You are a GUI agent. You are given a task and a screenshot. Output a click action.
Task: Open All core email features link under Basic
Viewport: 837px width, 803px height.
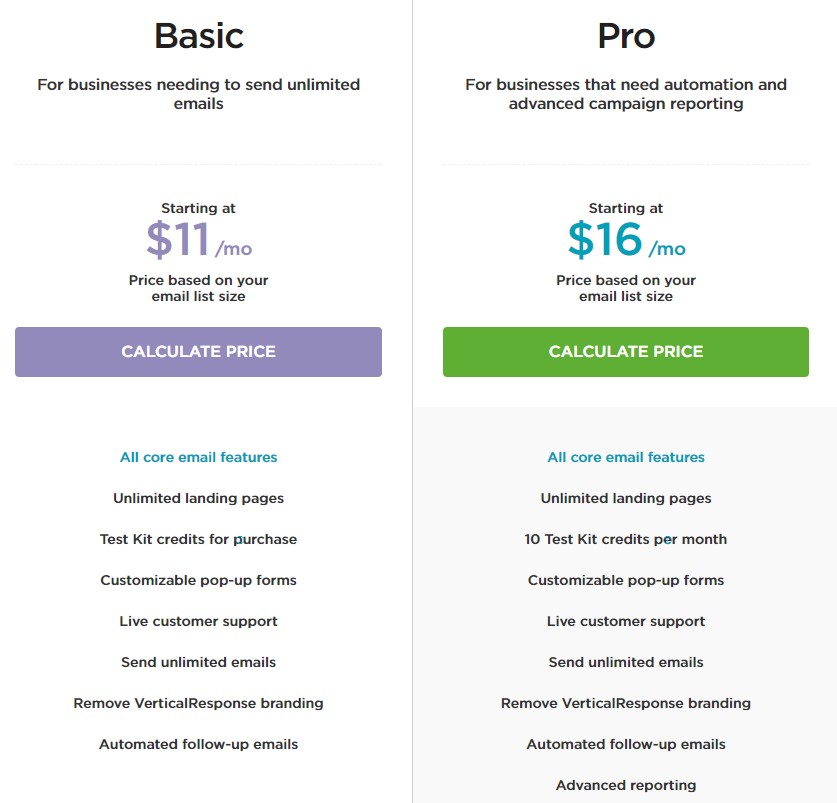(x=199, y=457)
